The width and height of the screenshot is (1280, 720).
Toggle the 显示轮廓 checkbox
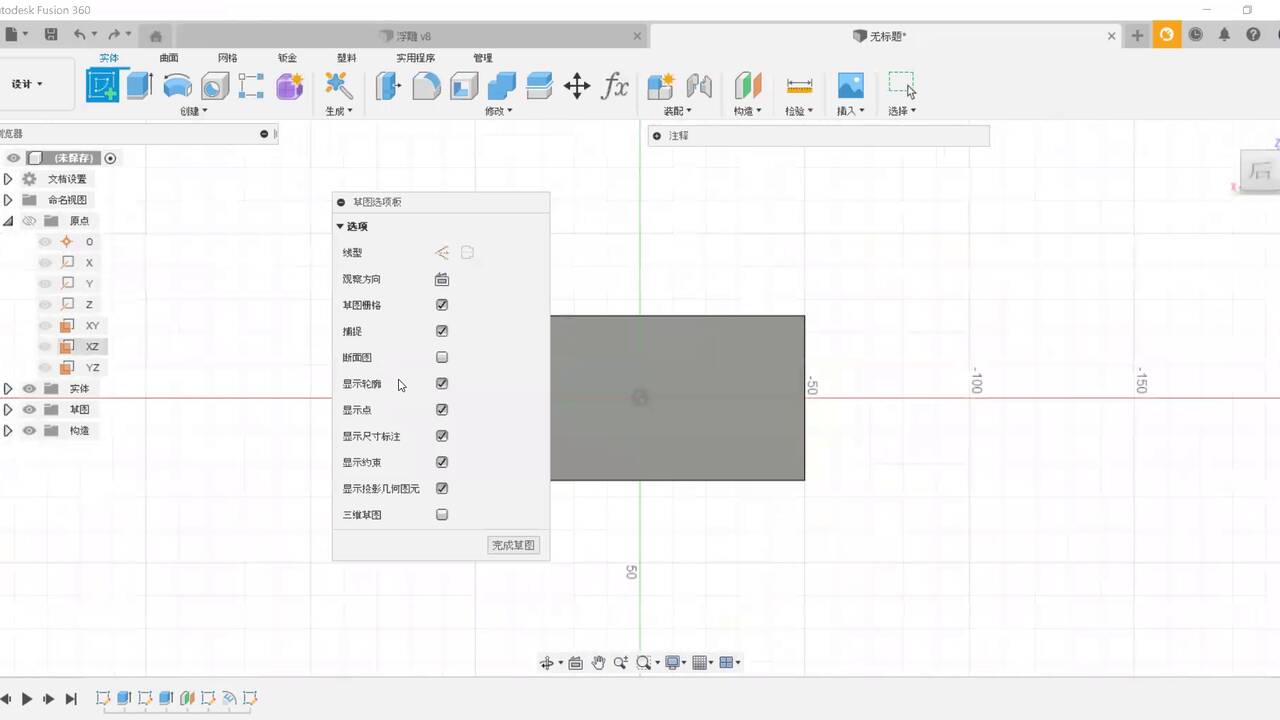[x=442, y=383]
